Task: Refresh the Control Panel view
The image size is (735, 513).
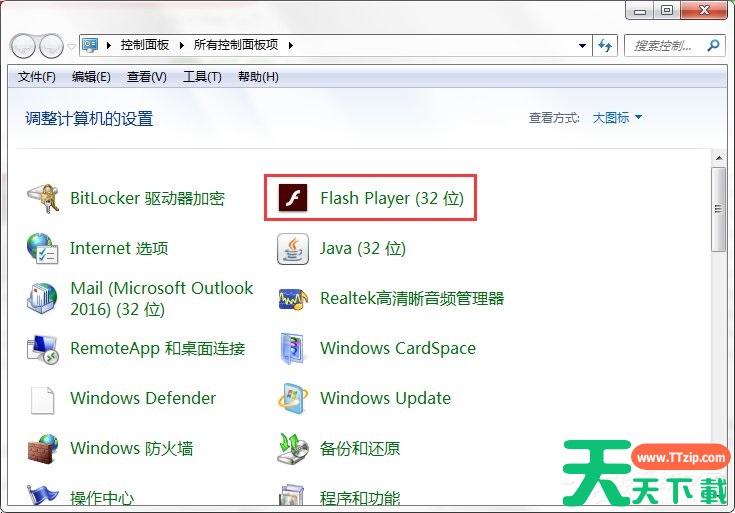Action: 605,45
